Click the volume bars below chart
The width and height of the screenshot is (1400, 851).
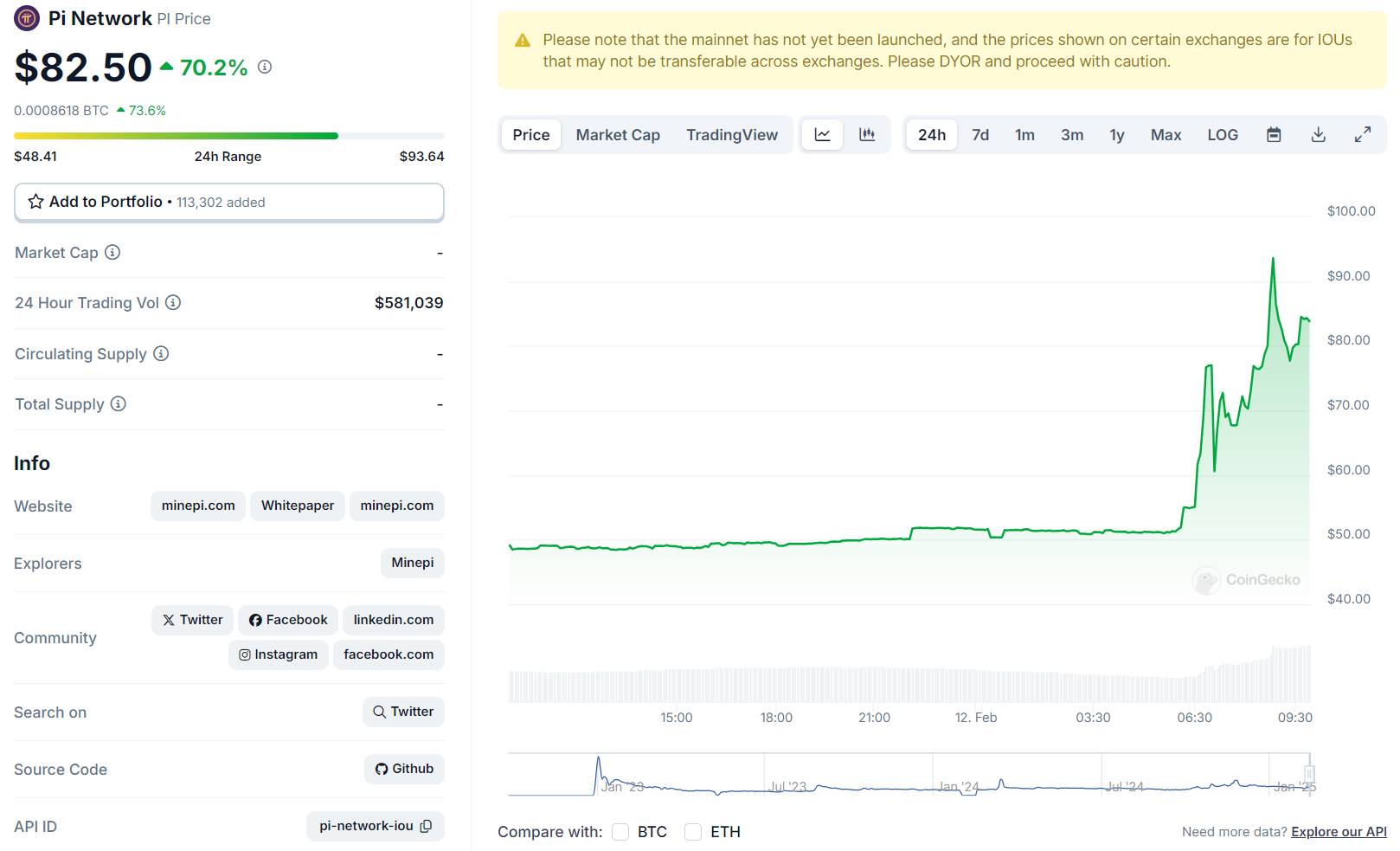pos(910,674)
